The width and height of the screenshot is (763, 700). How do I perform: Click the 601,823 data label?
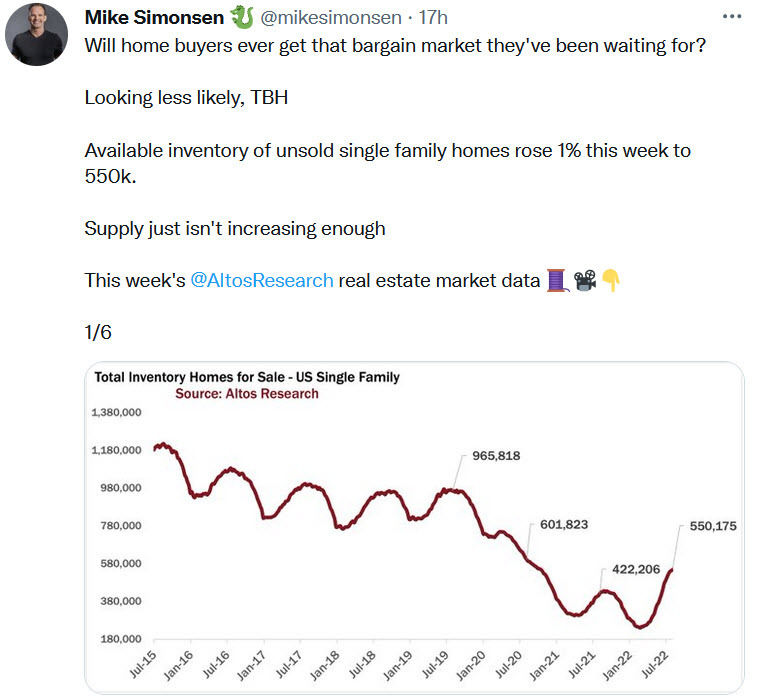click(564, 524)
